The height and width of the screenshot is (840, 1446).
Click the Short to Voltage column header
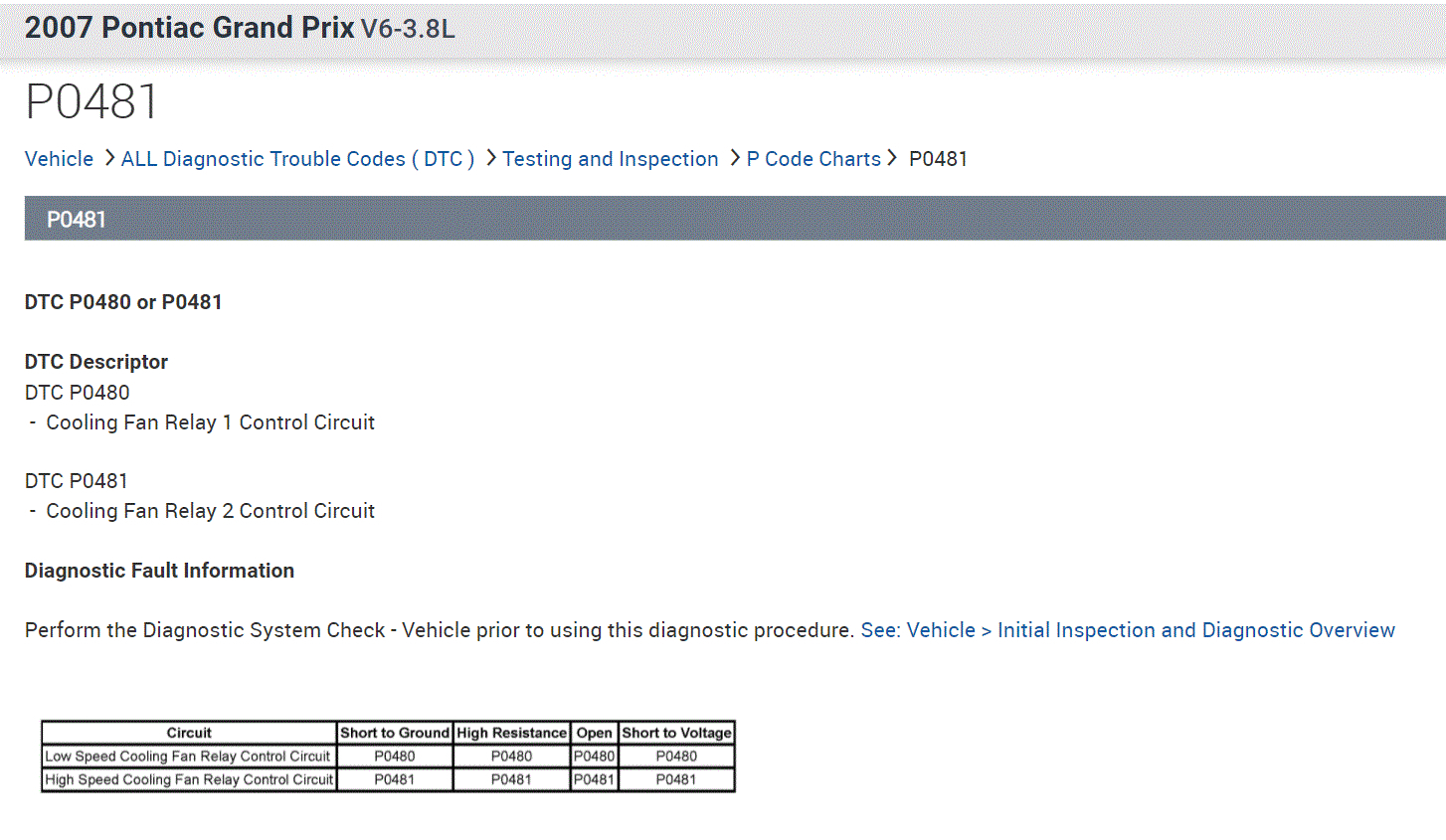tap(676, 734)
